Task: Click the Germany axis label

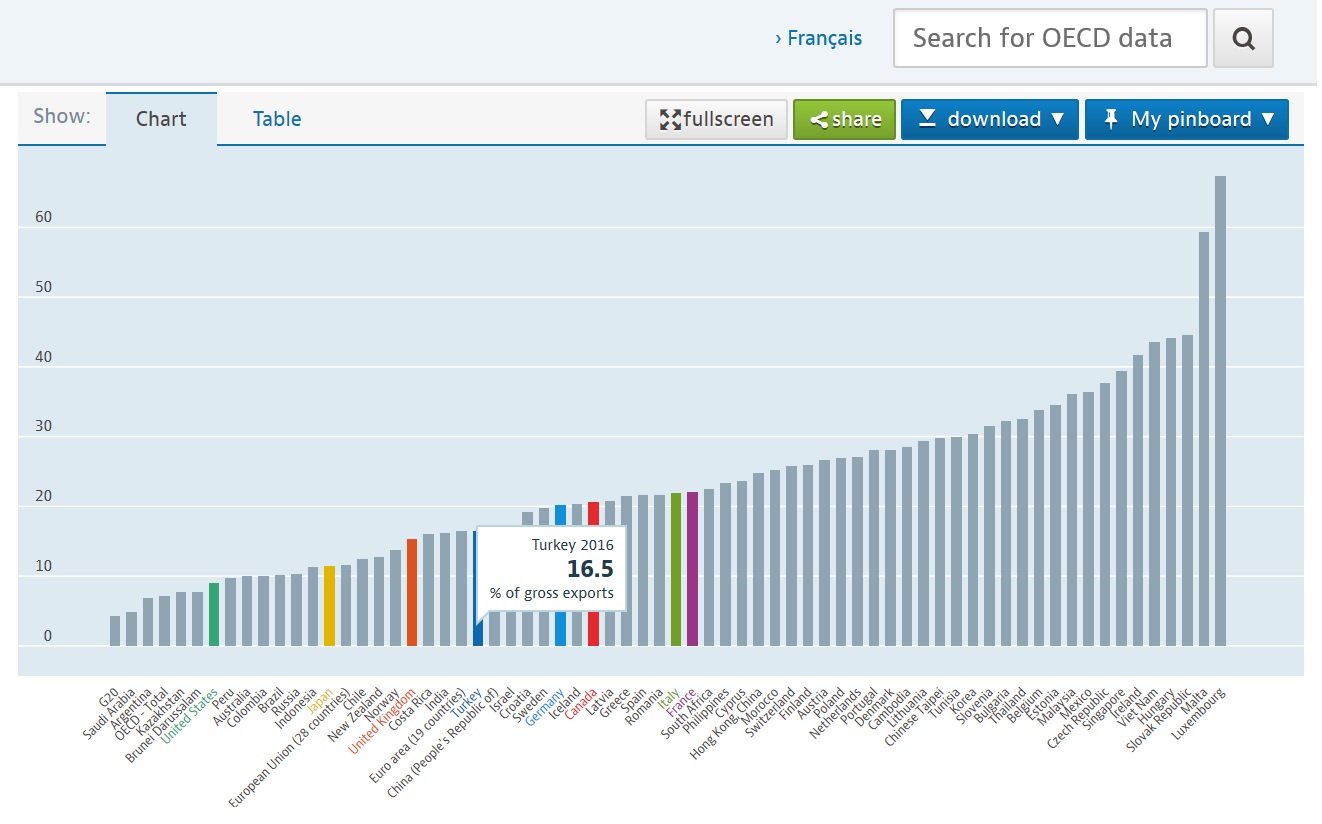Action: click(x=546, y=706)
